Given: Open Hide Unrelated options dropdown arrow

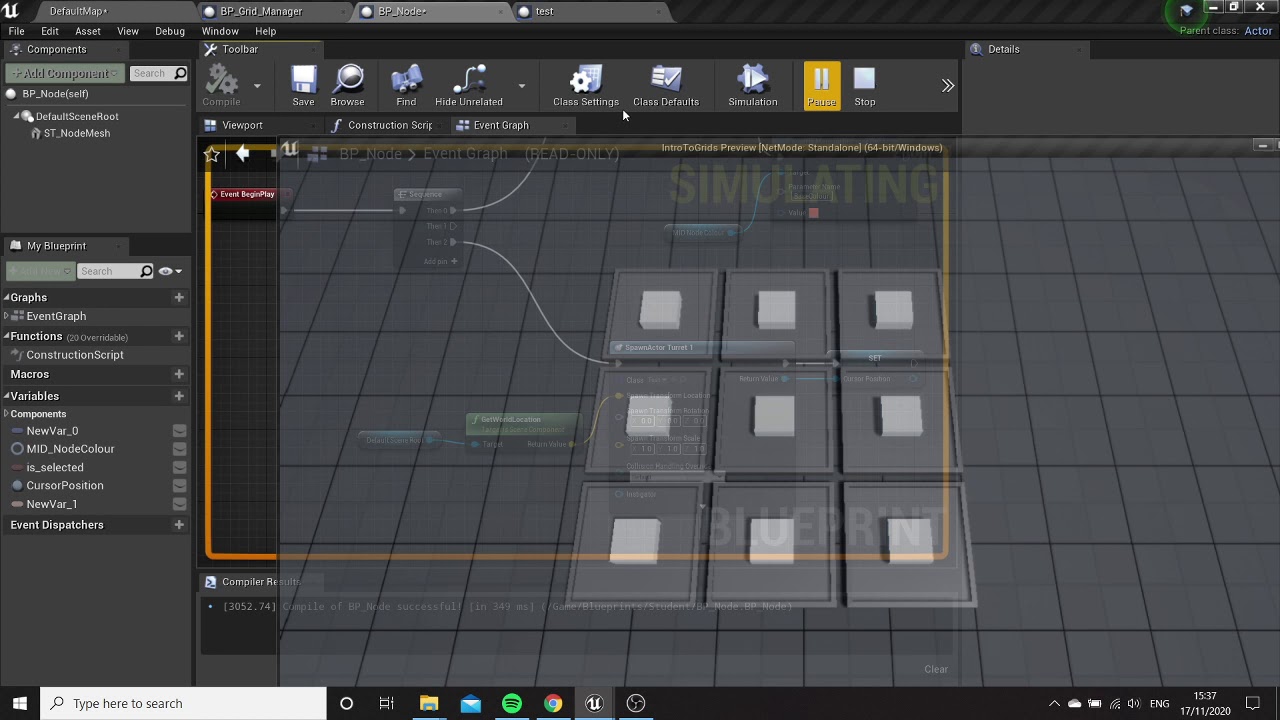Looking at the screenshot, I should pos(521,86).
